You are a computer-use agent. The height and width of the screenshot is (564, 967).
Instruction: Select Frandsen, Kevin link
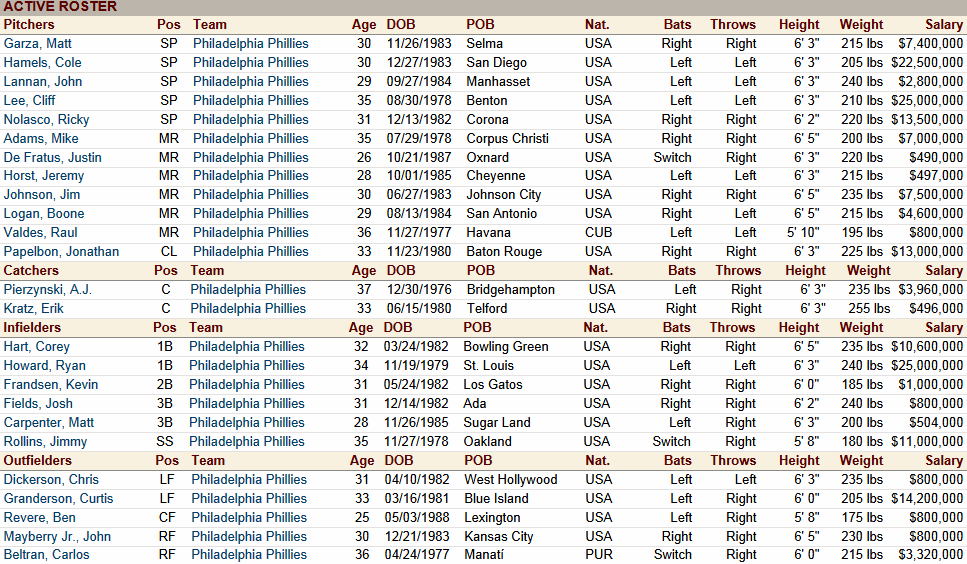[51, 385]
